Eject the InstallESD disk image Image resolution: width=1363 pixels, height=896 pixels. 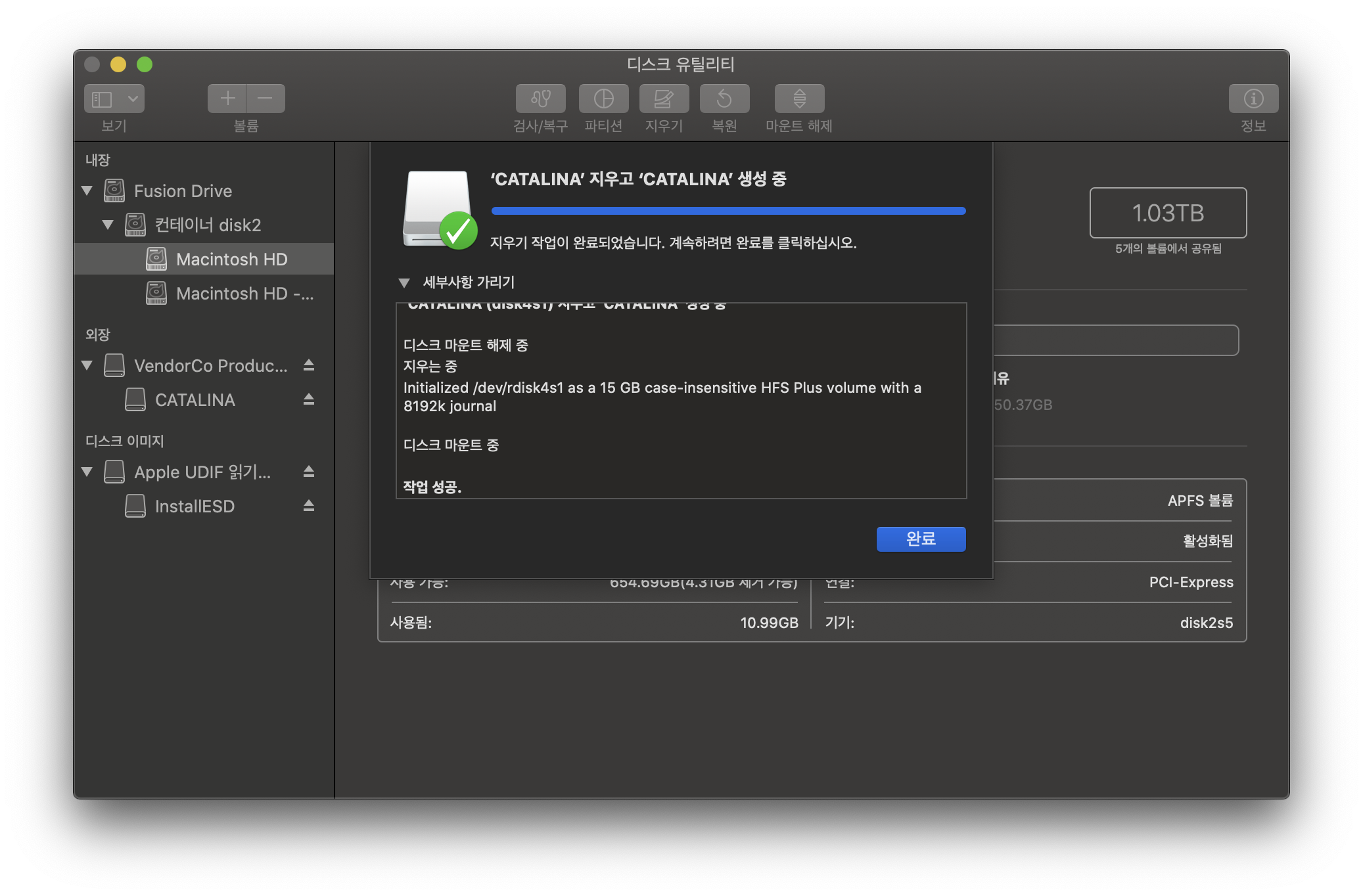coord(309,506)
